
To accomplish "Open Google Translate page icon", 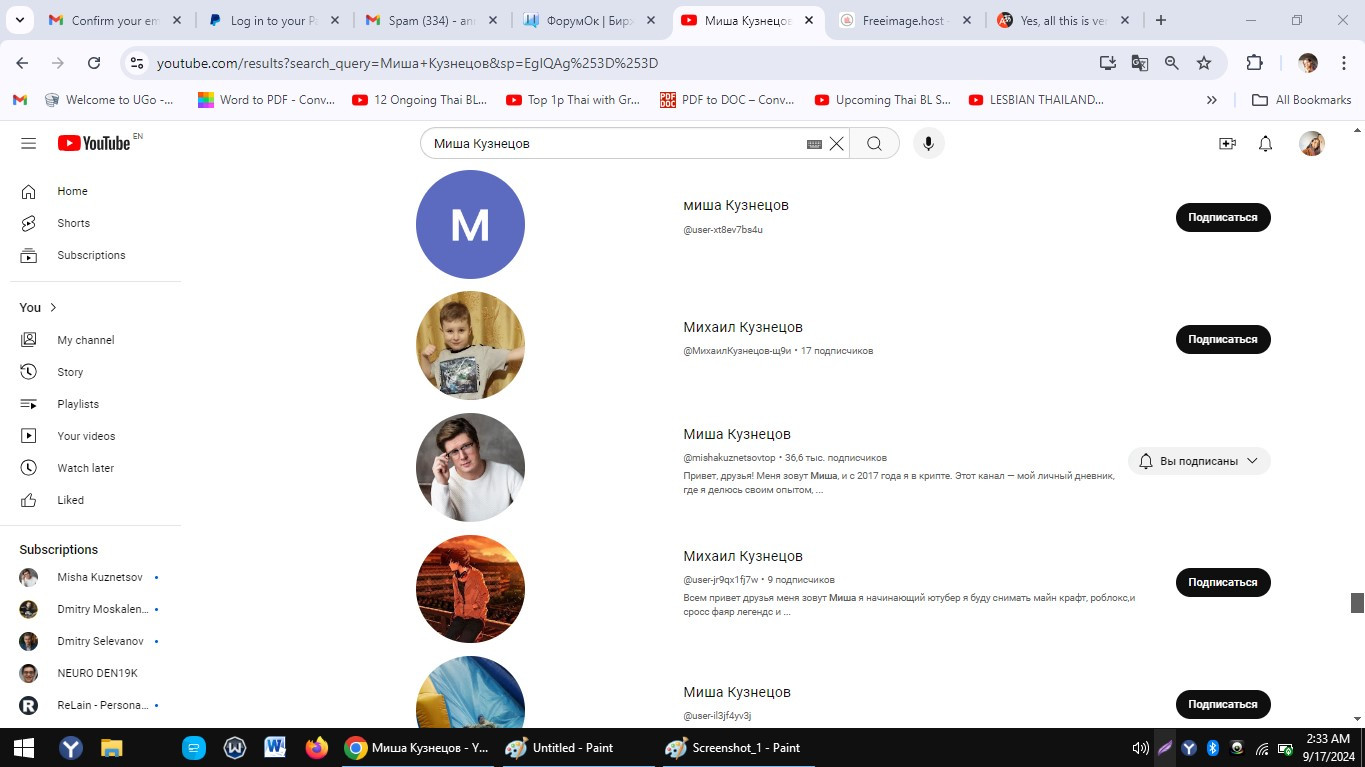I will pos(1140,63).
